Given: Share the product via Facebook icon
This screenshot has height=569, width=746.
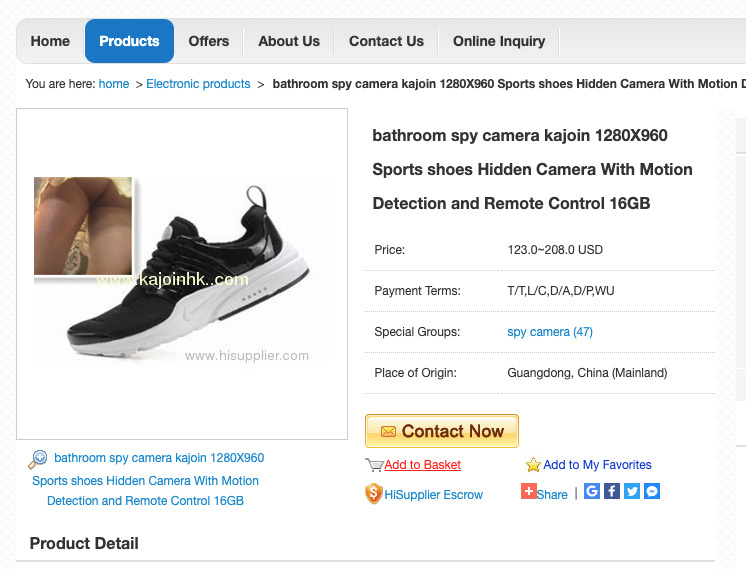Looking at the screenshot, I should (612, 492).
